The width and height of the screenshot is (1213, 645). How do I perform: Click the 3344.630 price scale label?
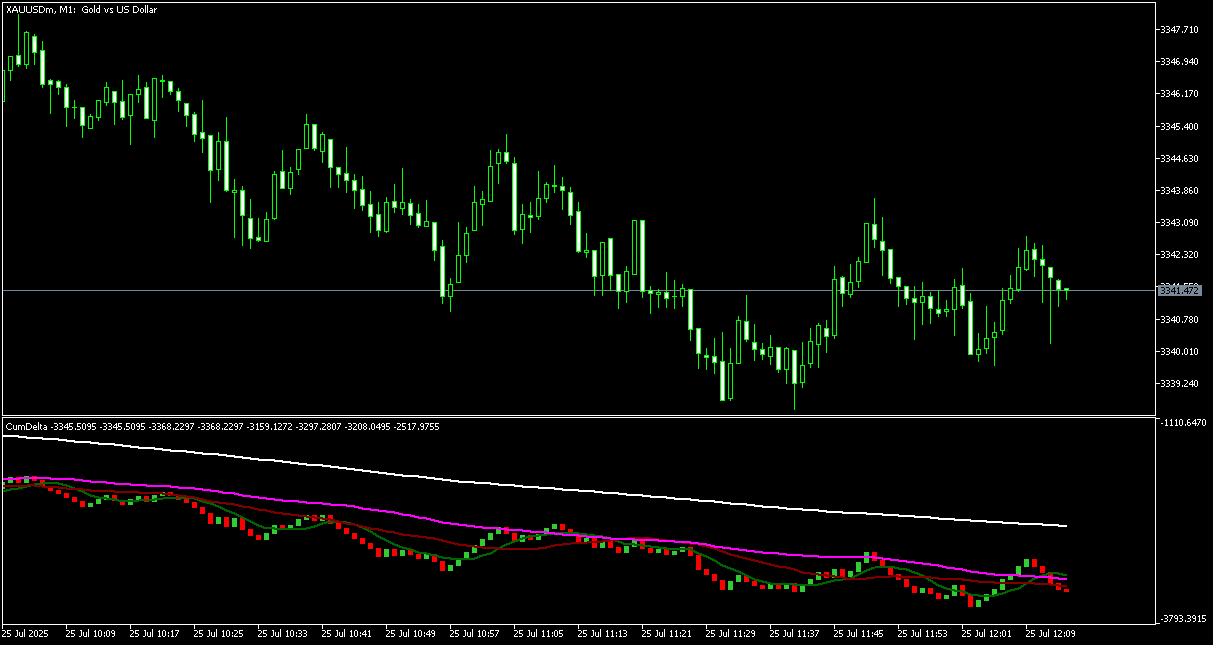[x=1179, y=159]
